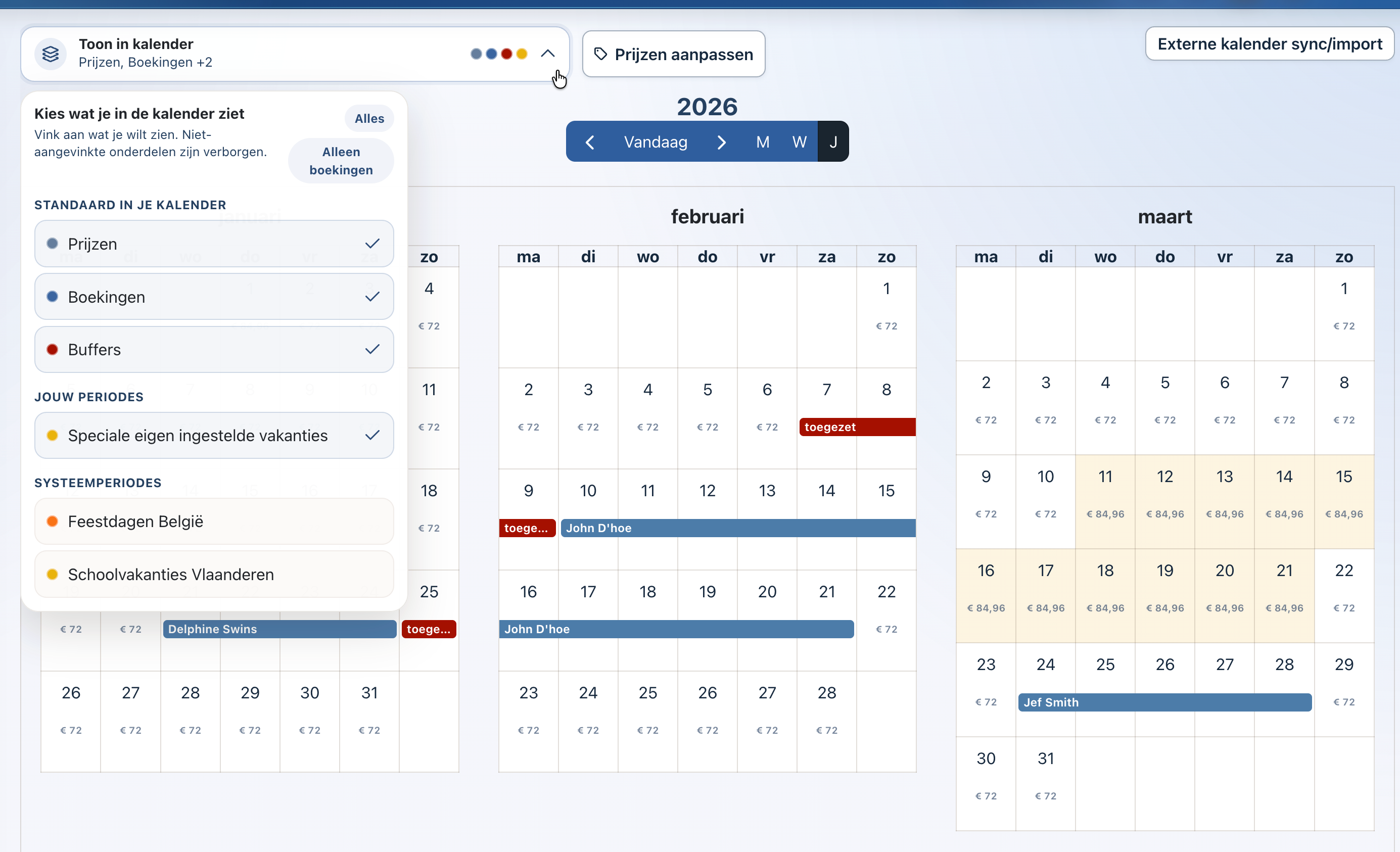Switch to month view M

tap(763, 142)
